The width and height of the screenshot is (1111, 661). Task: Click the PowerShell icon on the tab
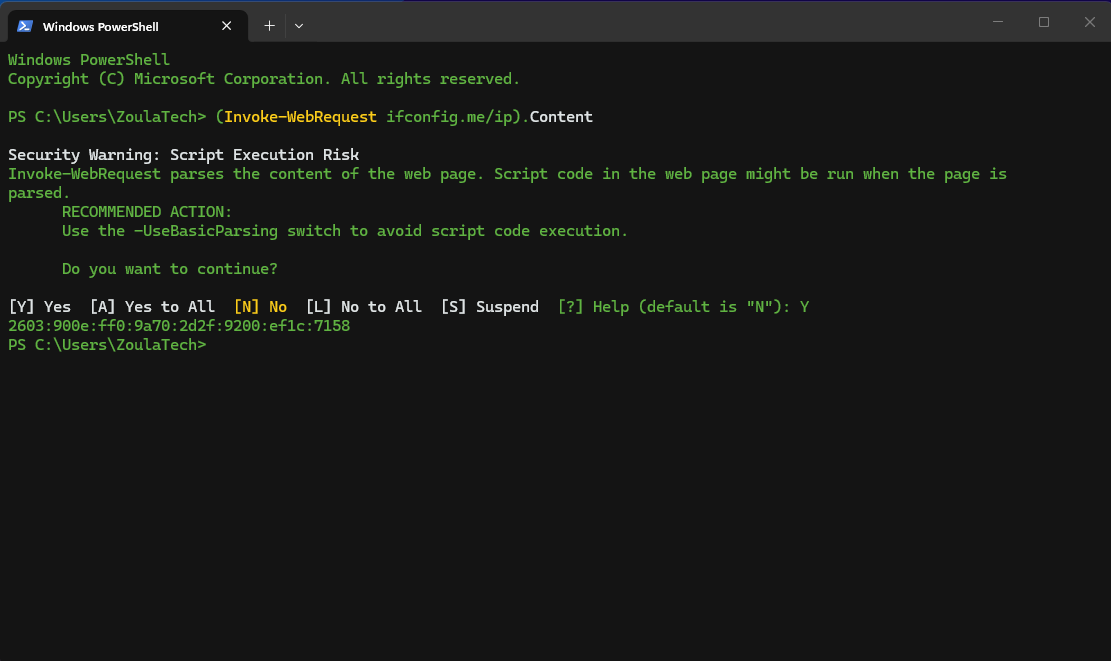tap(25, 26)
